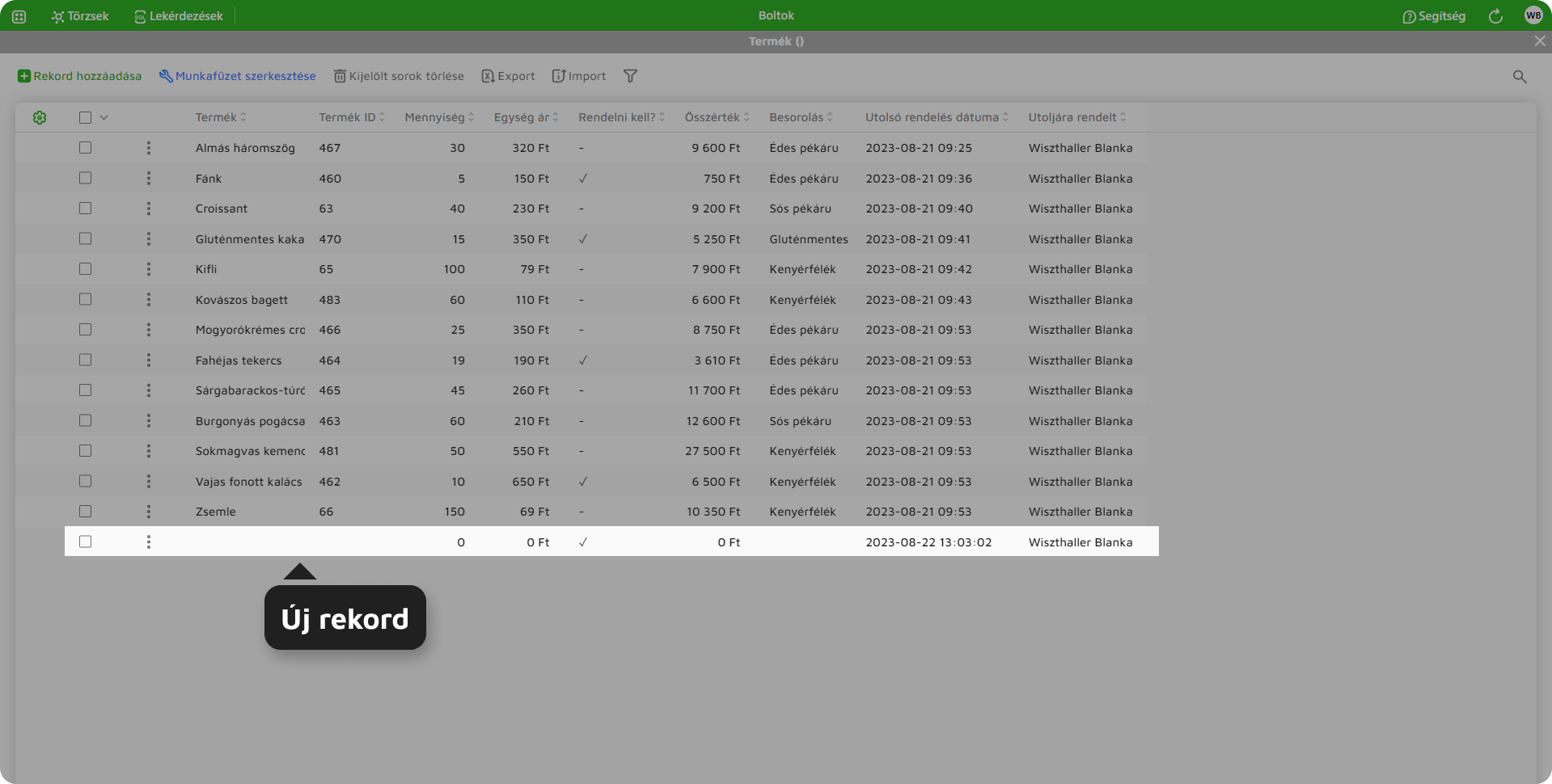Click the Import button
This screenshot has height=784, width=1552.
click(579, 76)
